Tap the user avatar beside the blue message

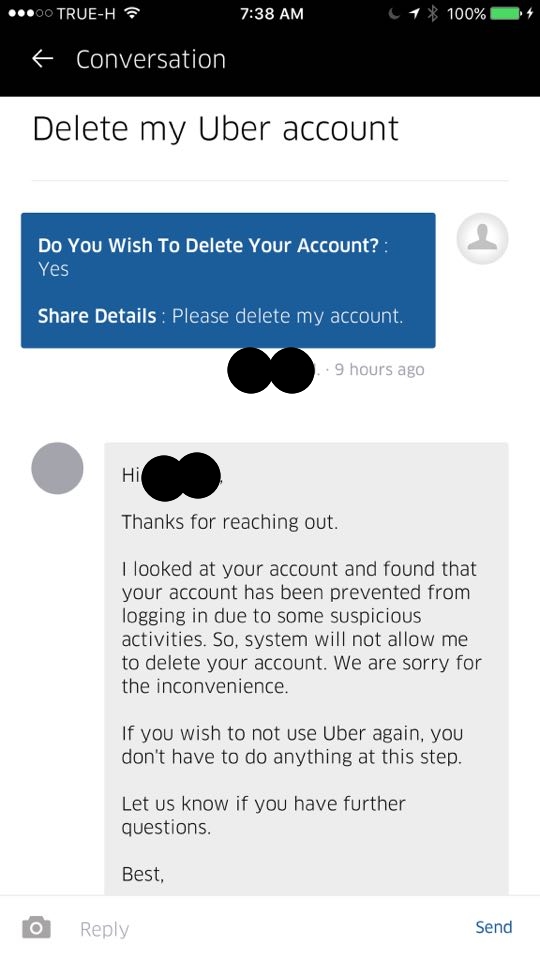[x=482, y=239]
